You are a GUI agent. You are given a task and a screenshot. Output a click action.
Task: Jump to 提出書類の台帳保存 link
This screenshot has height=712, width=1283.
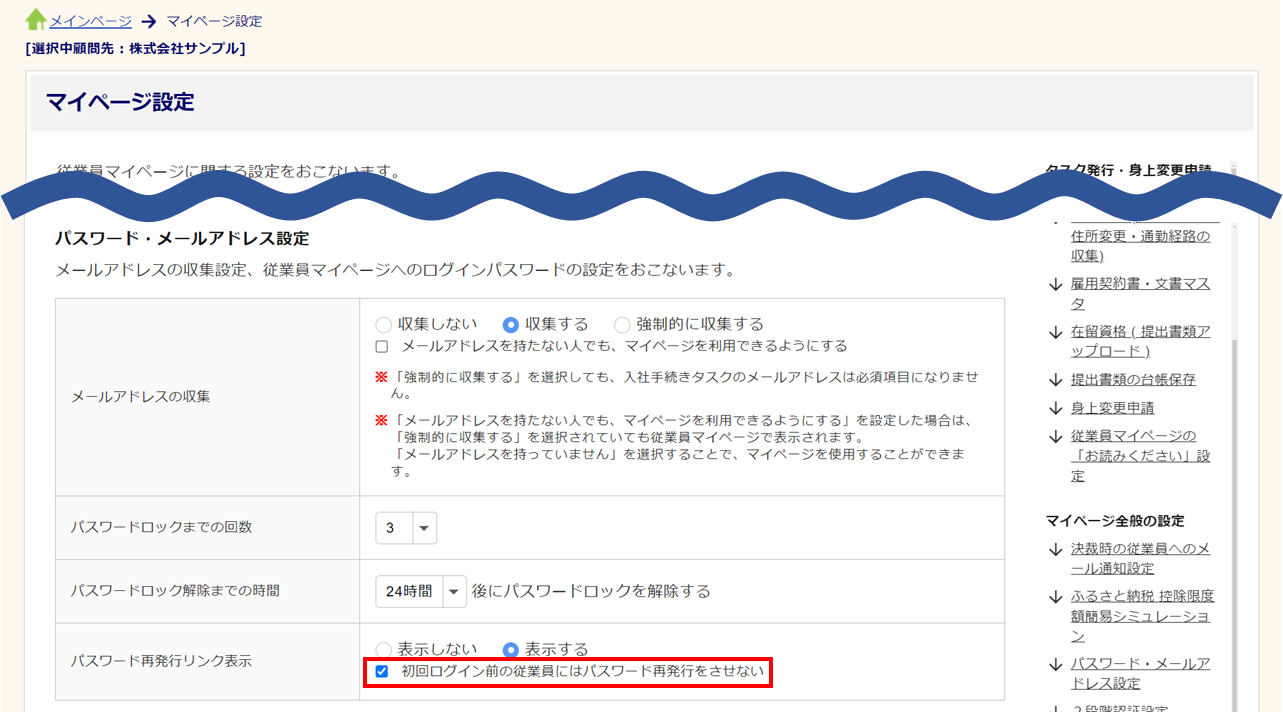coord(1133,380)
